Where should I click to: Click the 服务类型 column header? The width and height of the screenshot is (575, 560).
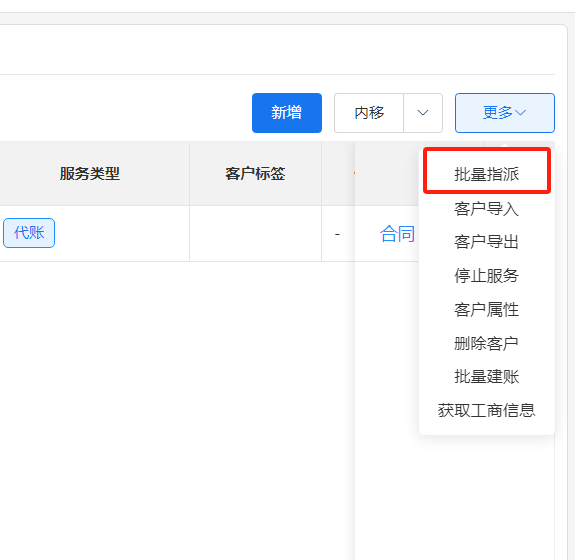point(90,173)
